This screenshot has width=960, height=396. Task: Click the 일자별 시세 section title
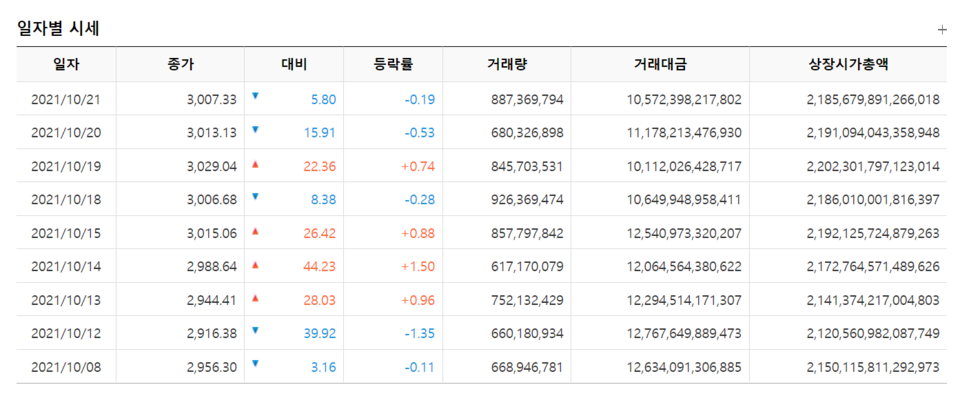(58, 28)
